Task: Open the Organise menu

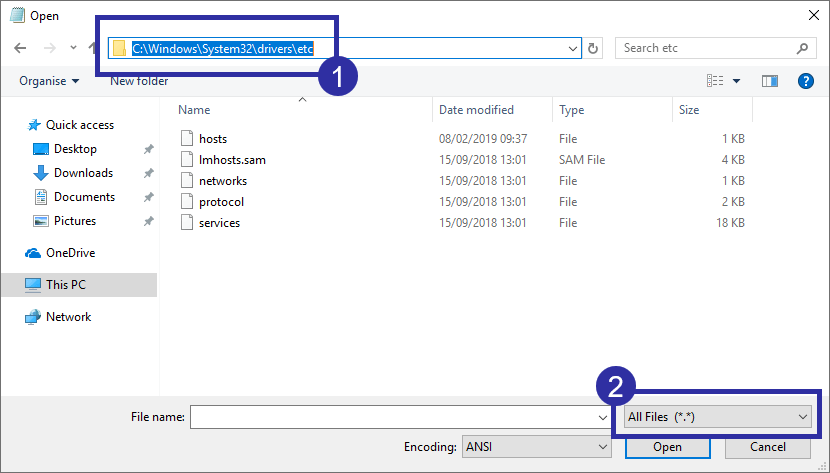Action: tap(48, 81)
